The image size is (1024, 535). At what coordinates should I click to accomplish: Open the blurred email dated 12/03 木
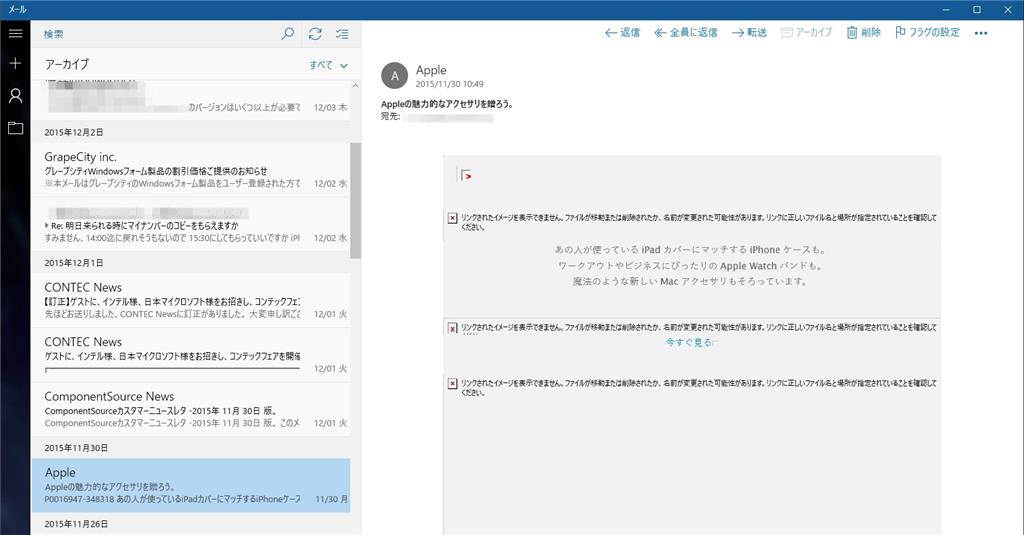click(191, 99)
